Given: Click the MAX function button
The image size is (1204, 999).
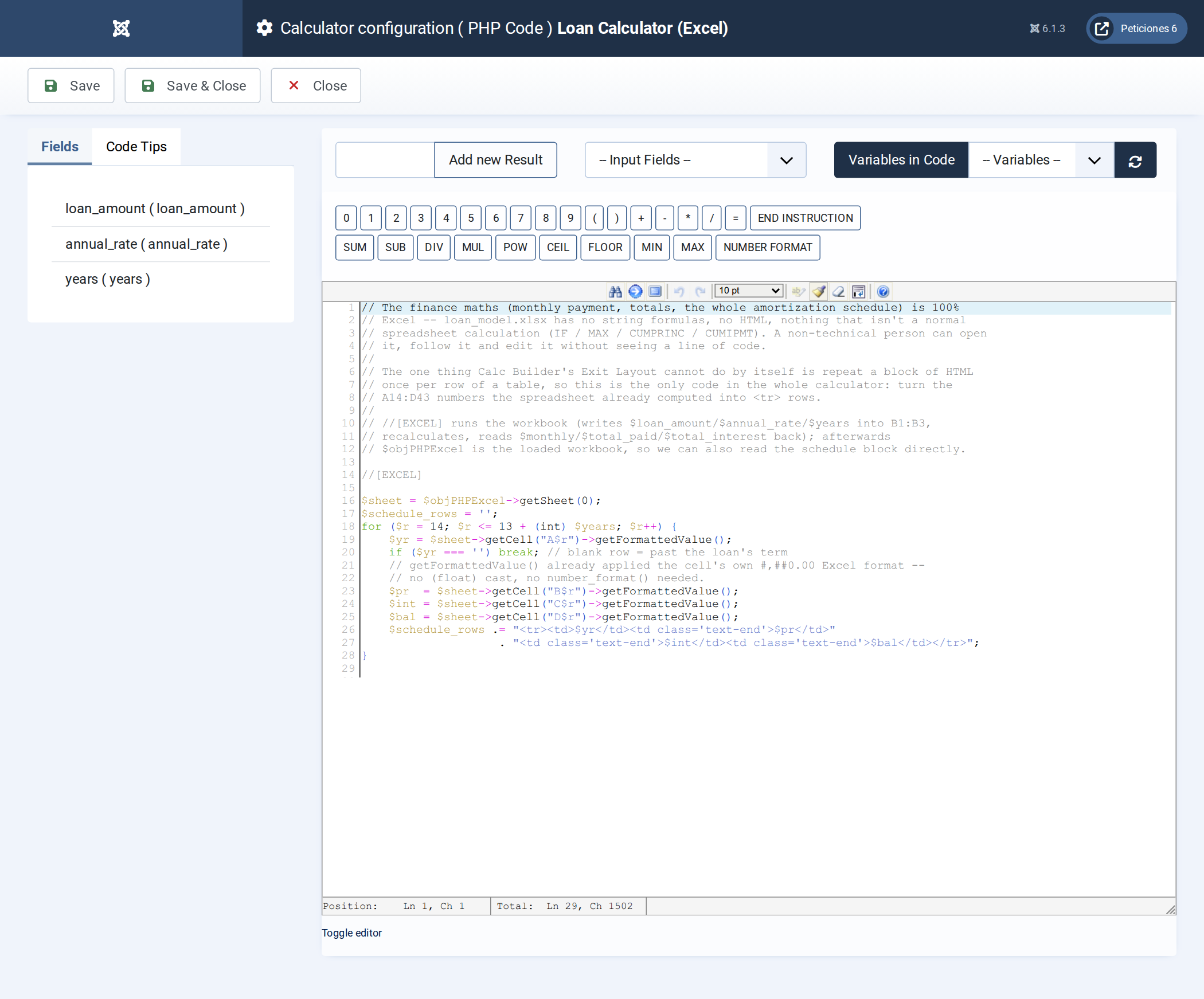Looking at the screenshot, I should (693, 248).
